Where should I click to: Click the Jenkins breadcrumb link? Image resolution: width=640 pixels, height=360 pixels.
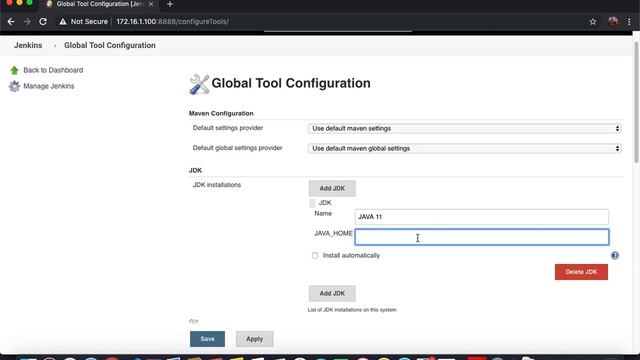pyautogui.click(x=28, y=45)
